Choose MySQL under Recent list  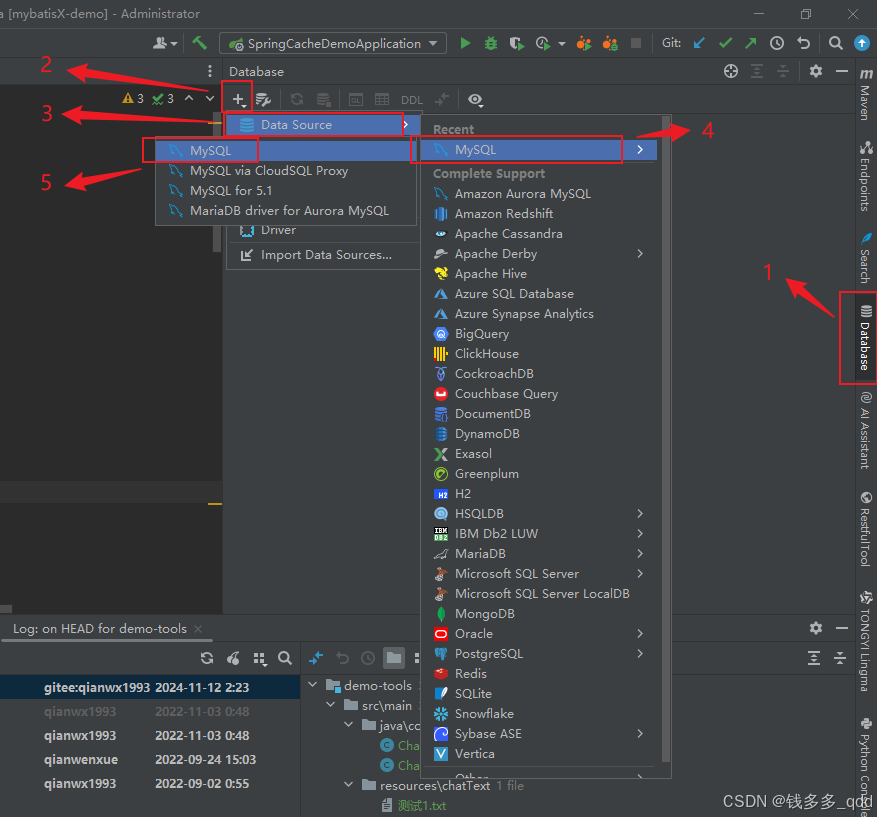click(x=538, y=150)
